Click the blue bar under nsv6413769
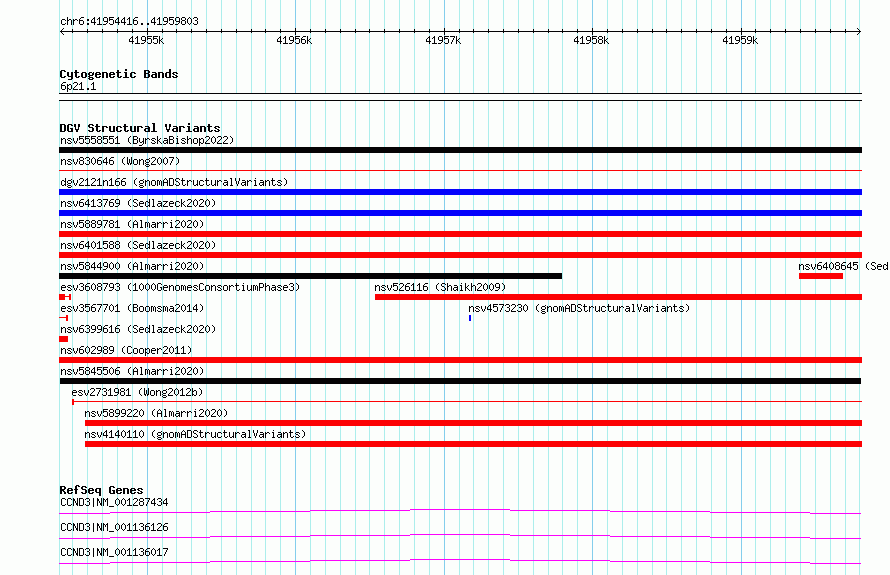Viewport: 890px width, 575px height. (x=460, y=213)
